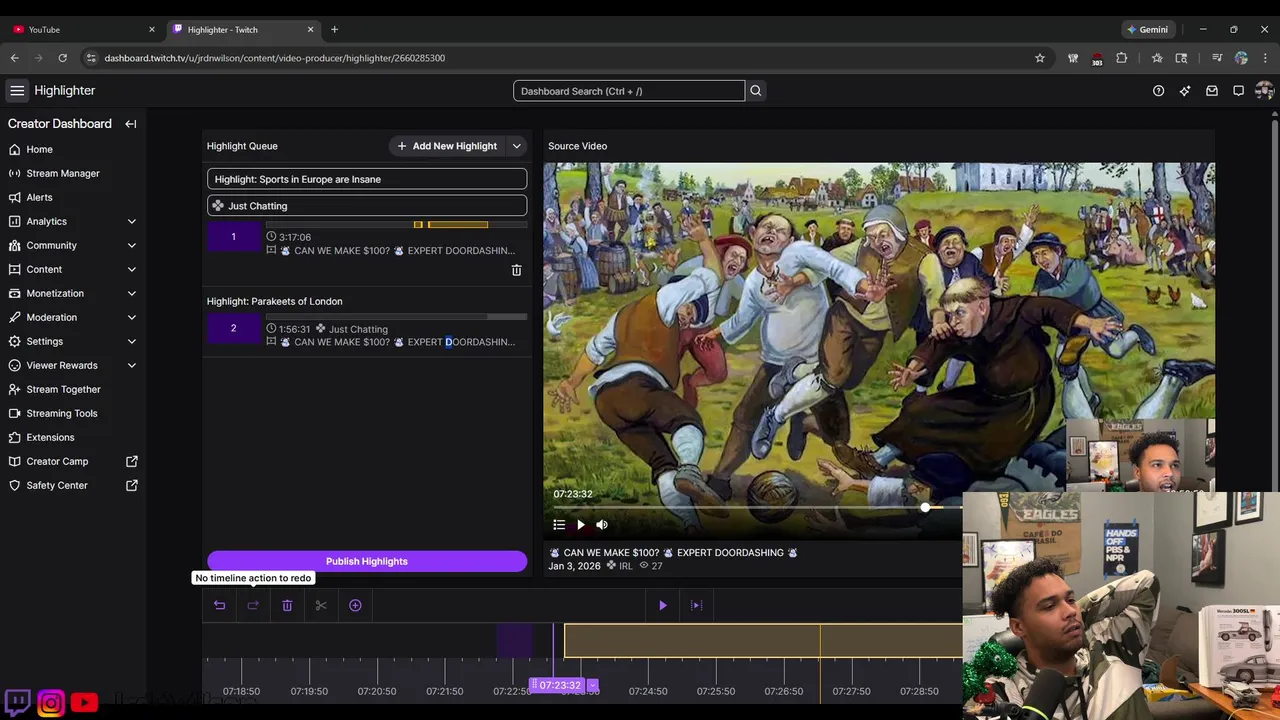Click the yellow highlighted segment on timeline
1280x720 pixels.
point(763,641)
